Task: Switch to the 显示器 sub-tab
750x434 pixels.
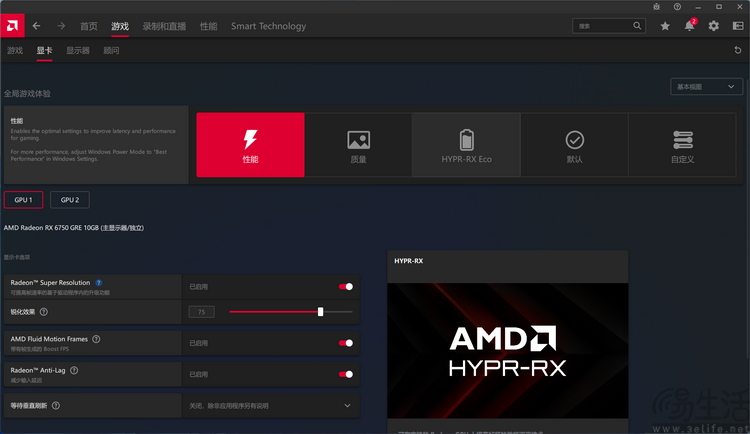Action: coord(78,50)
